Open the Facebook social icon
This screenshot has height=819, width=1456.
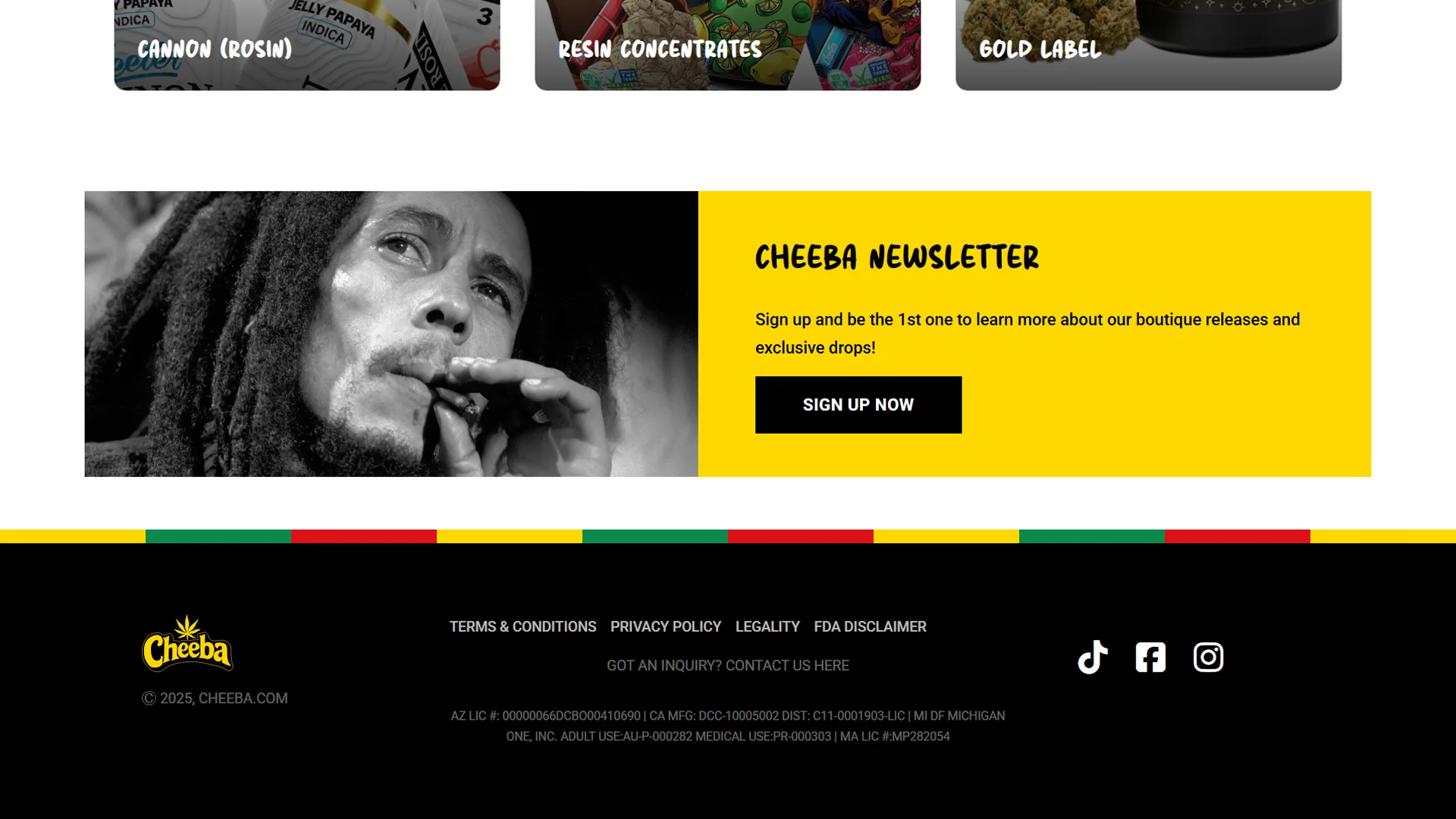click(1150, 657)
